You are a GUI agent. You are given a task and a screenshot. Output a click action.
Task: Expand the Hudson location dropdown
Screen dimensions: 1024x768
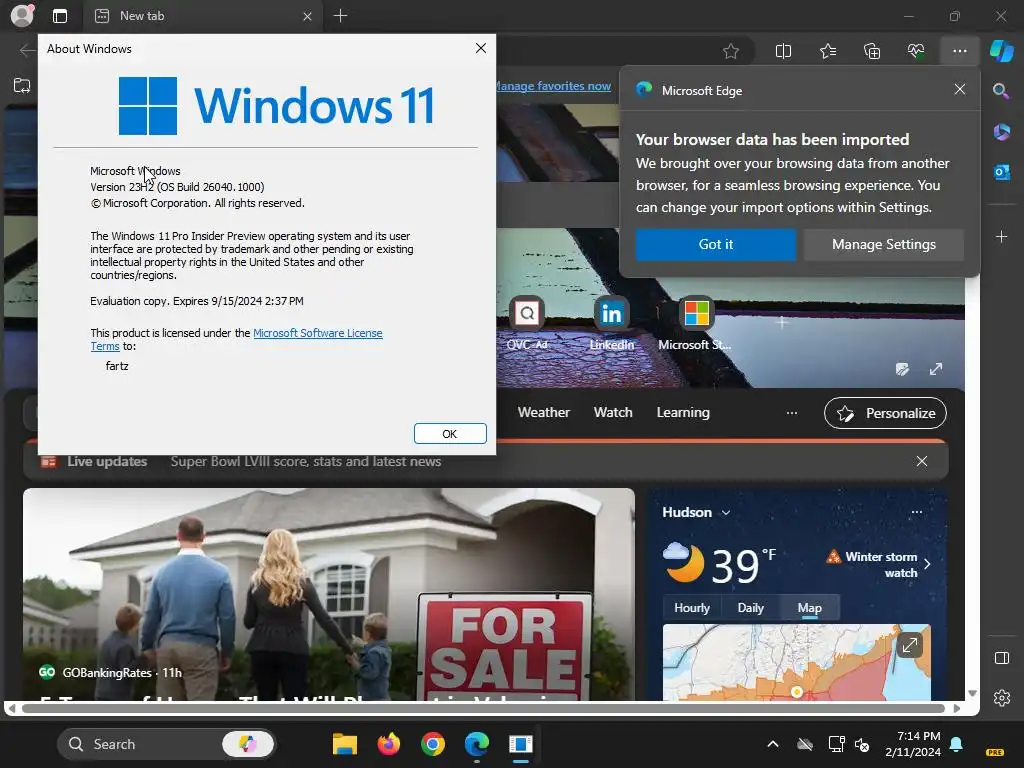point(696,512)
